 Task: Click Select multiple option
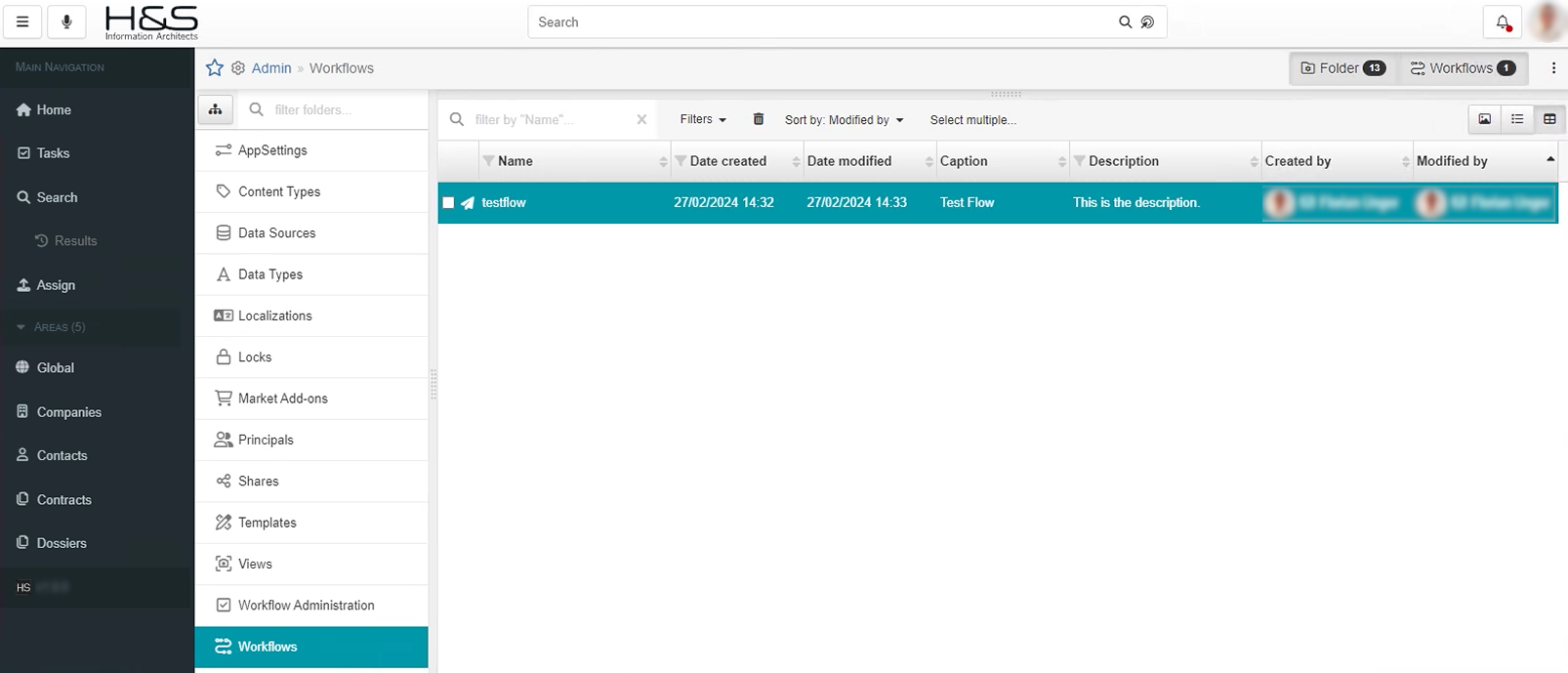tap(972, 120)
